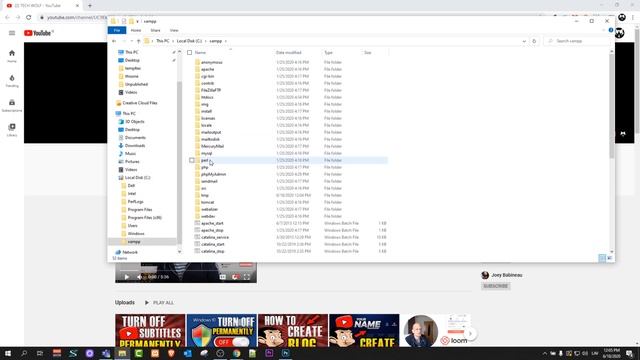Select the catalina_start batch file
The height and width of the screenshot is (360, 640).
click(212, 244)
